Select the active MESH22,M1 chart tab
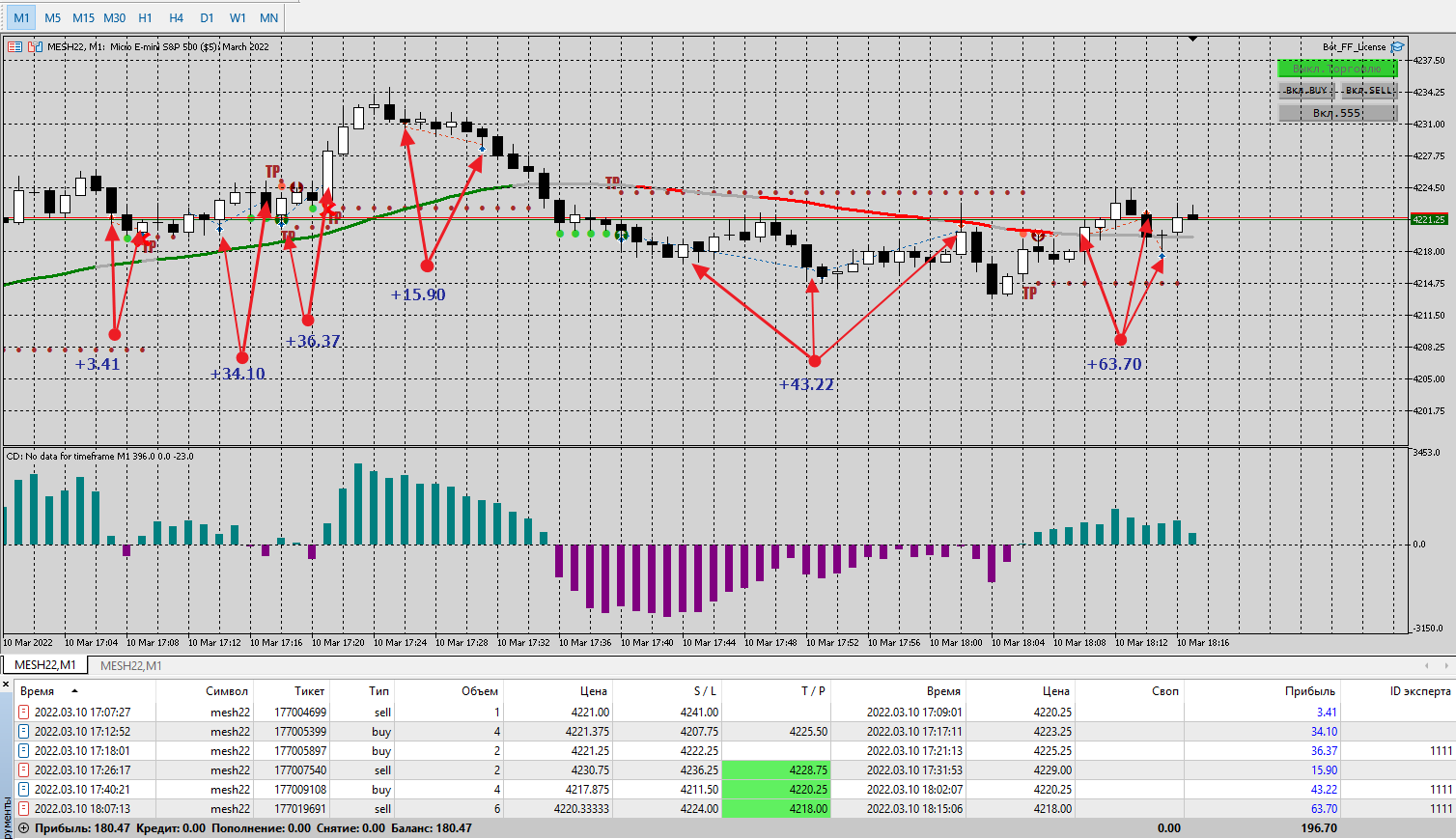1456x839 pixels. [x=44, y=665]
